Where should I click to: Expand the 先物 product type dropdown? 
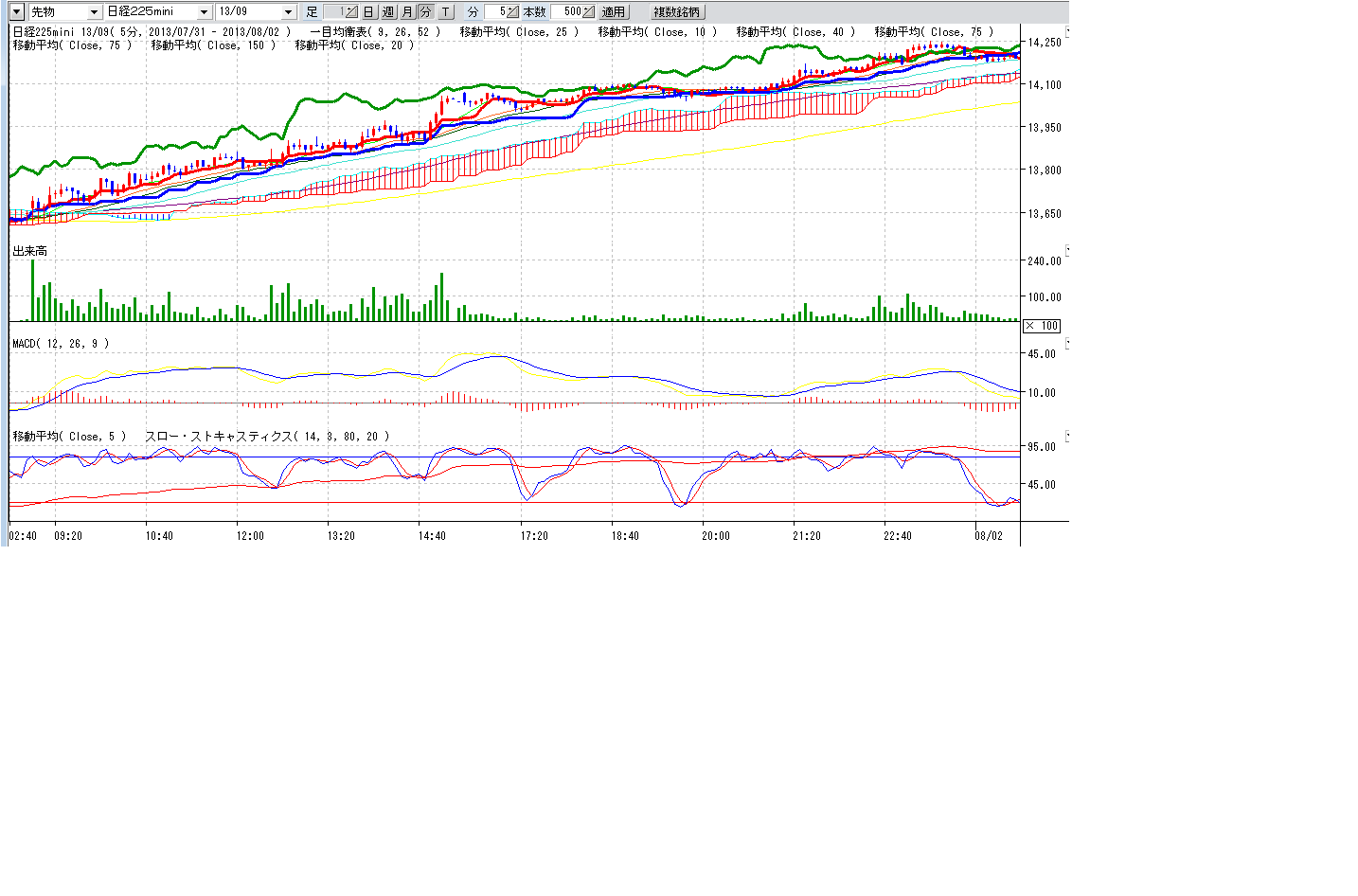tap(94, 12)
